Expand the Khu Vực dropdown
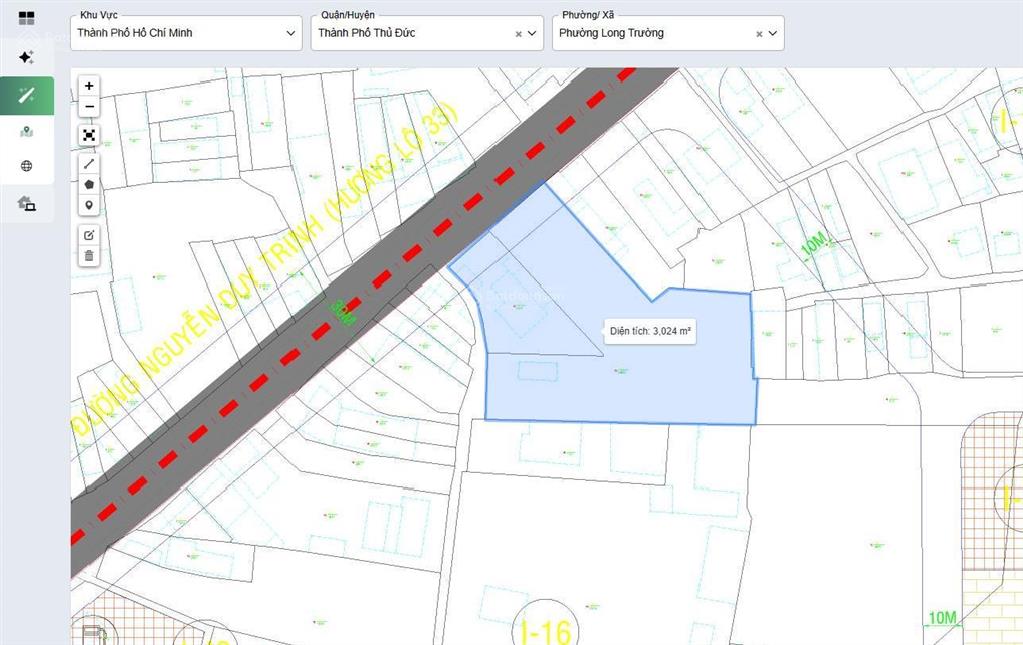The image size is (1023, 645). pos(291,33)
